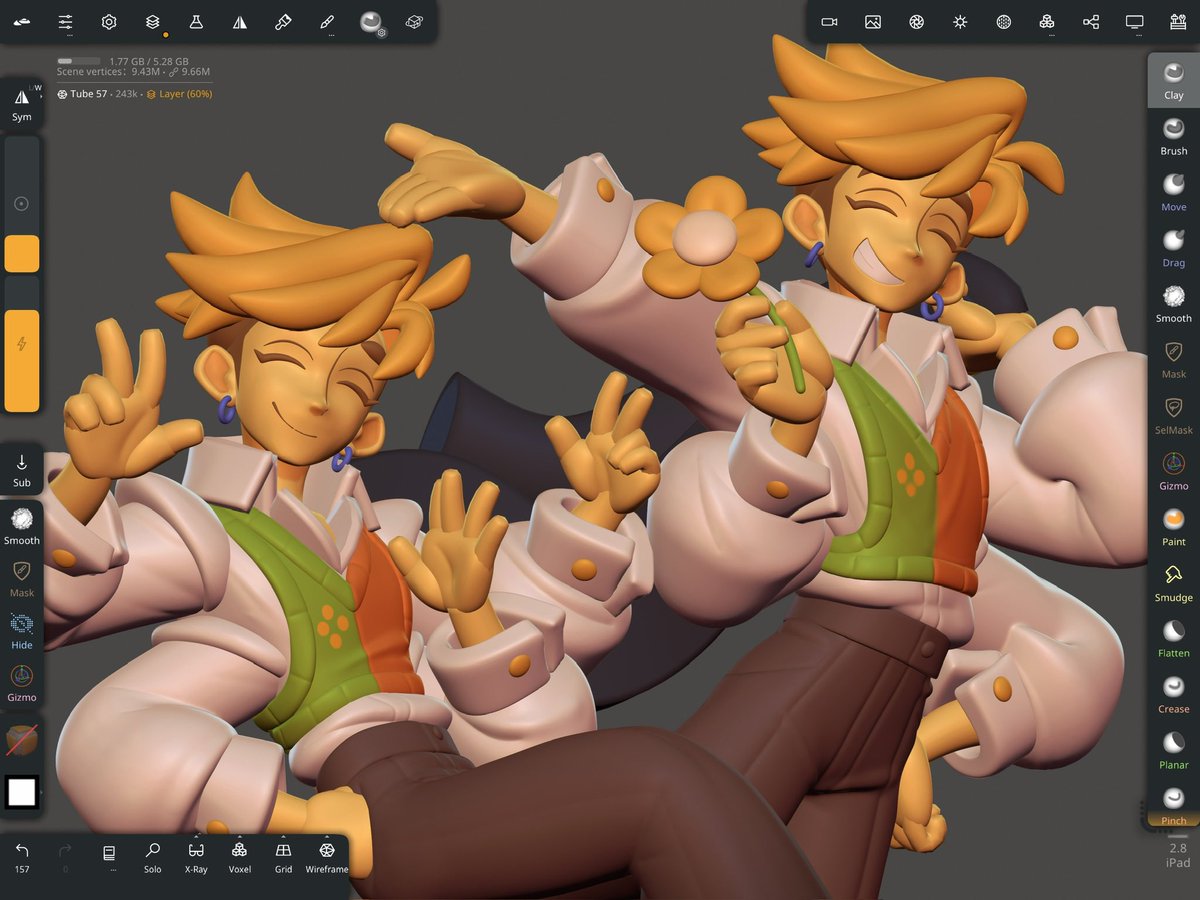This screenshot has height=900, width=1200.
Task: Adjust the radius slider with the circle icon
Action: [21, 204]
